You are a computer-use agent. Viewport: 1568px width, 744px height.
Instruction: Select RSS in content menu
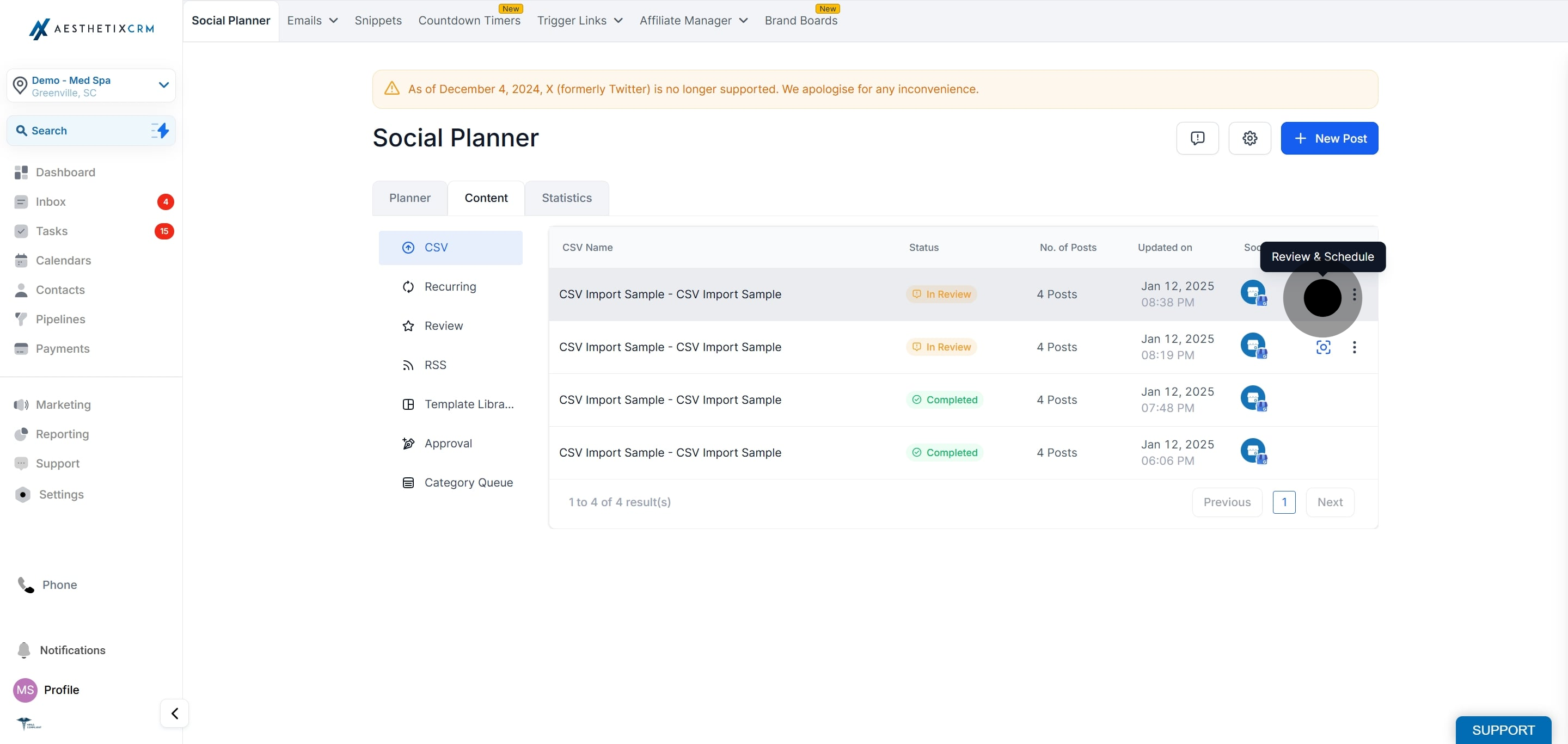click(450, 365)
